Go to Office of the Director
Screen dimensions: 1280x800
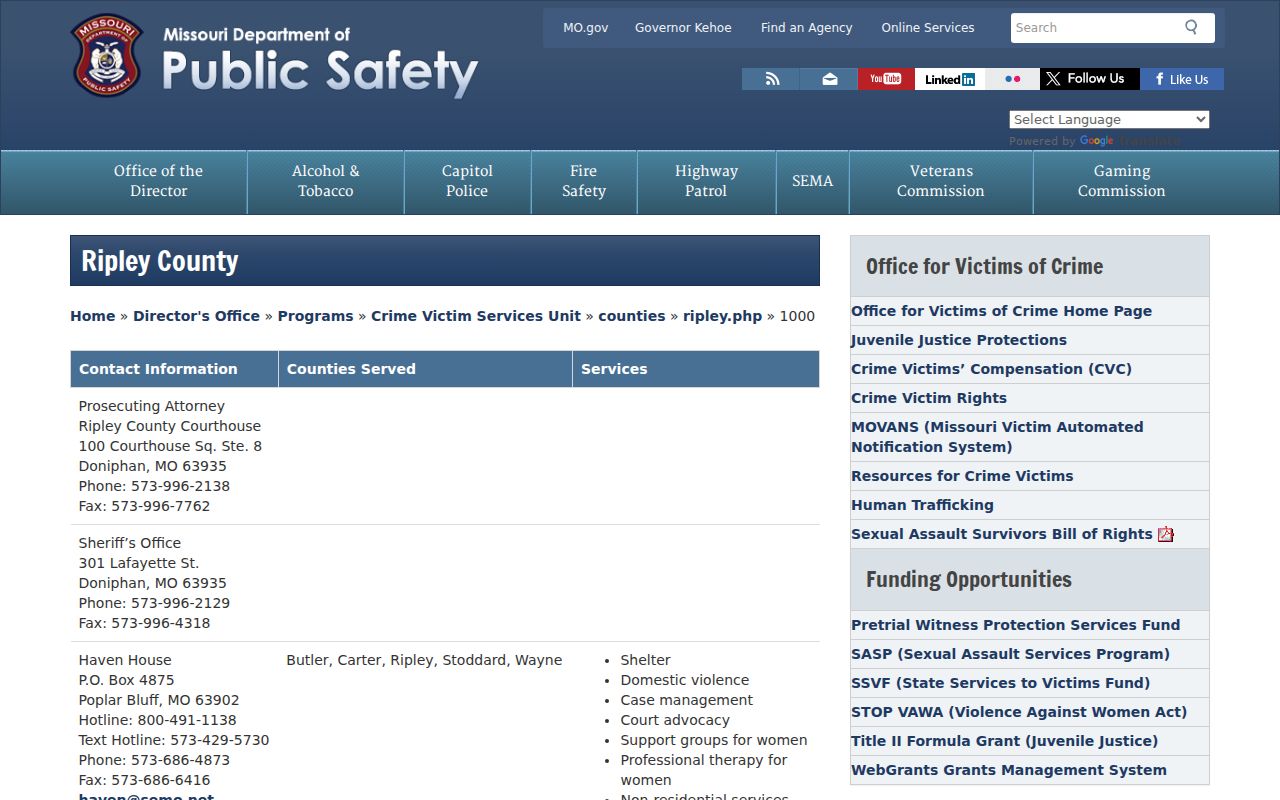click(158, 181)
